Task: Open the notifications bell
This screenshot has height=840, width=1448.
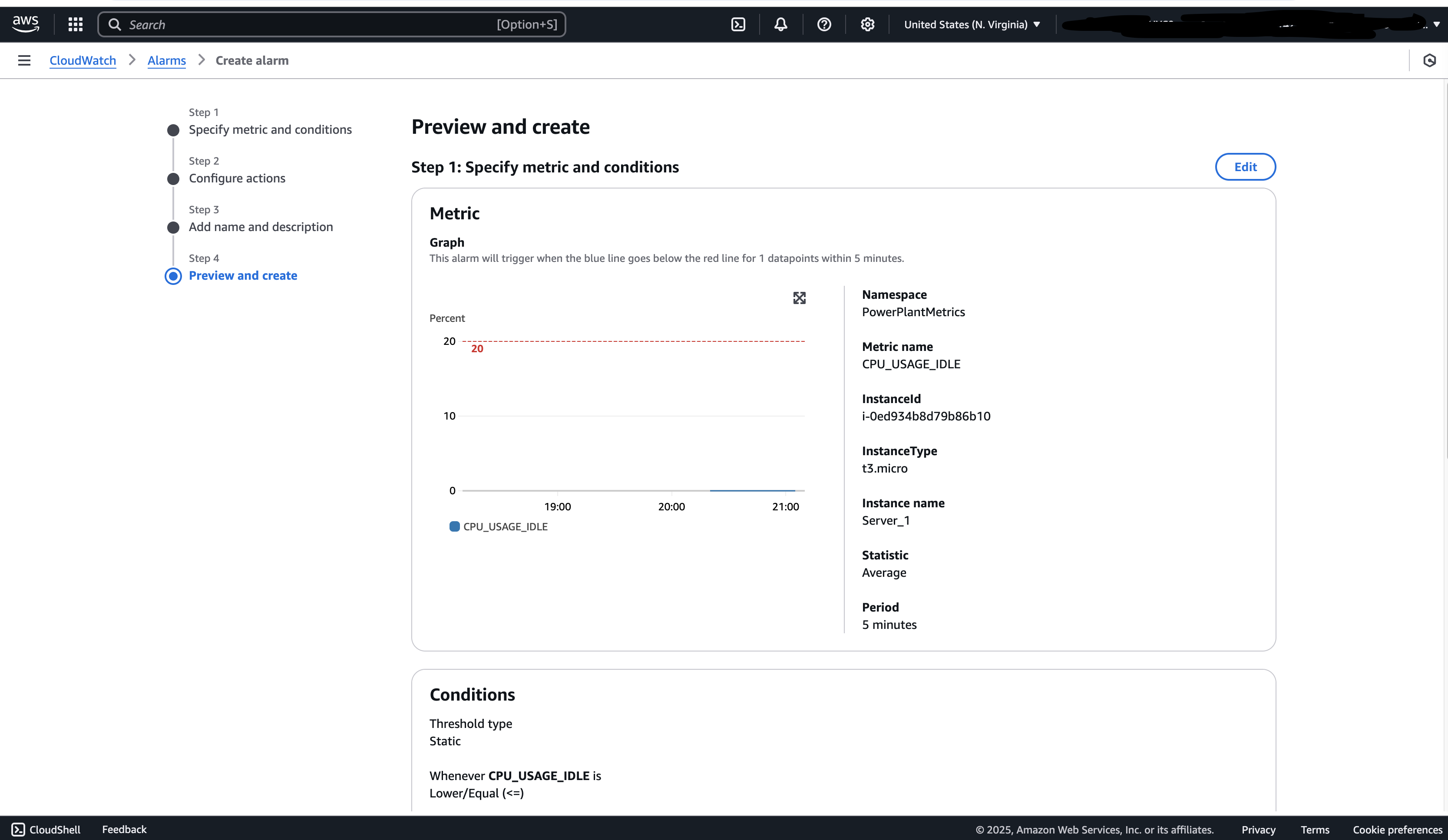Action: (x=781, y=24)
